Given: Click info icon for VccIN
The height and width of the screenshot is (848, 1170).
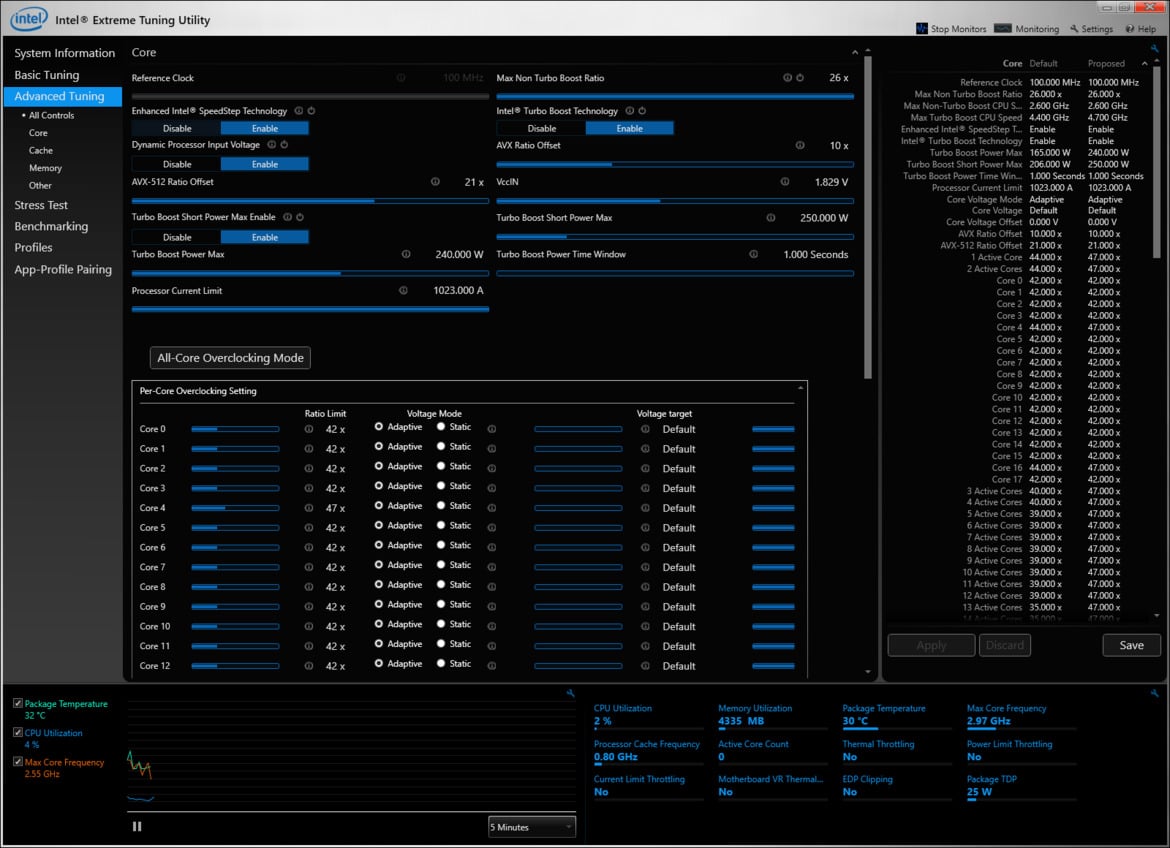Looking at the screenshot, I should [x=785, y=181].
